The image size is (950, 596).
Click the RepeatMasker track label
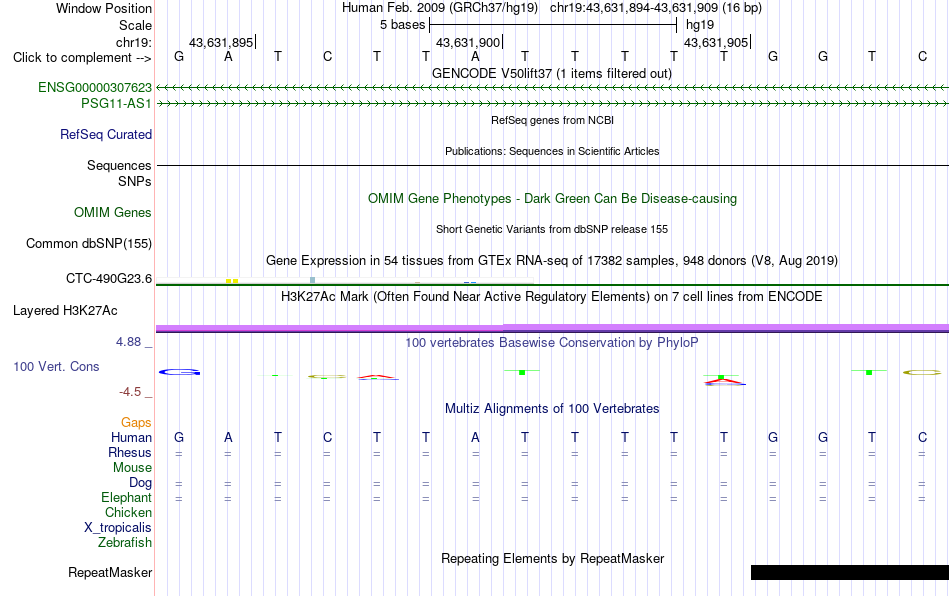coord(110,572)
